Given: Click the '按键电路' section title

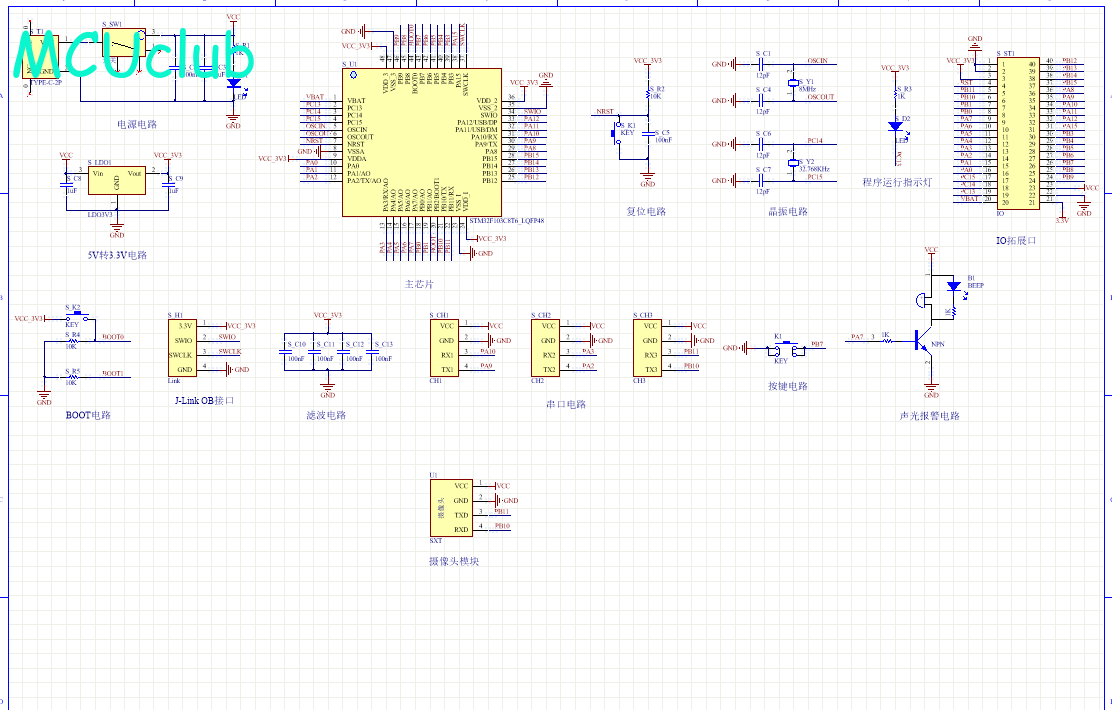Looking at the screenshot, I should [788, 387].
